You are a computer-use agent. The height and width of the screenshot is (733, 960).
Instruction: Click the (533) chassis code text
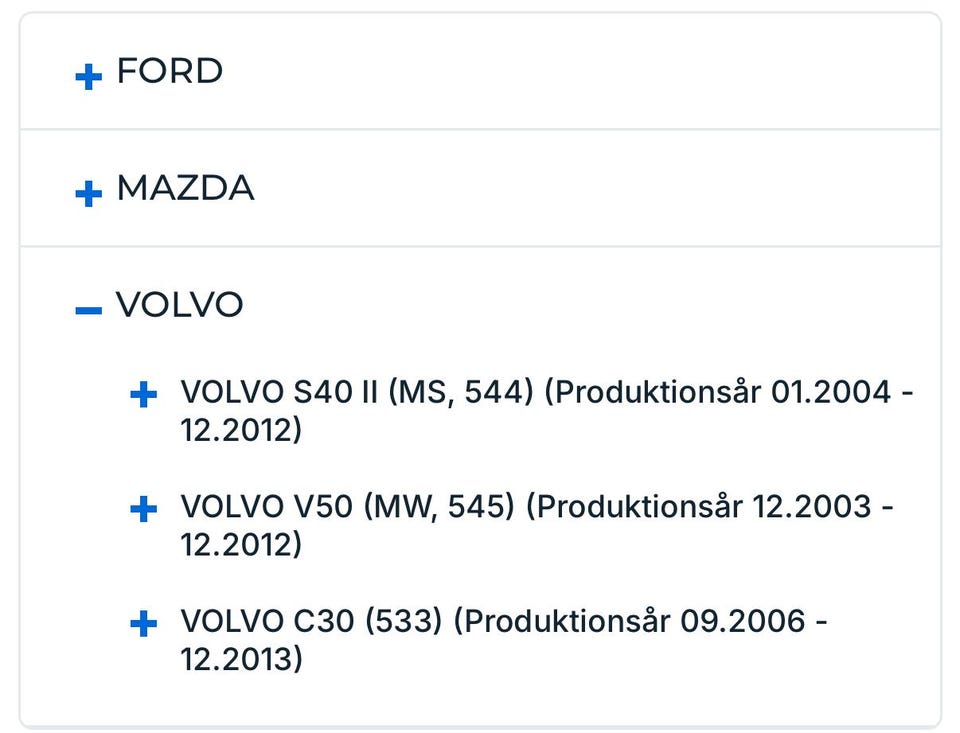(x=404, y=622)
